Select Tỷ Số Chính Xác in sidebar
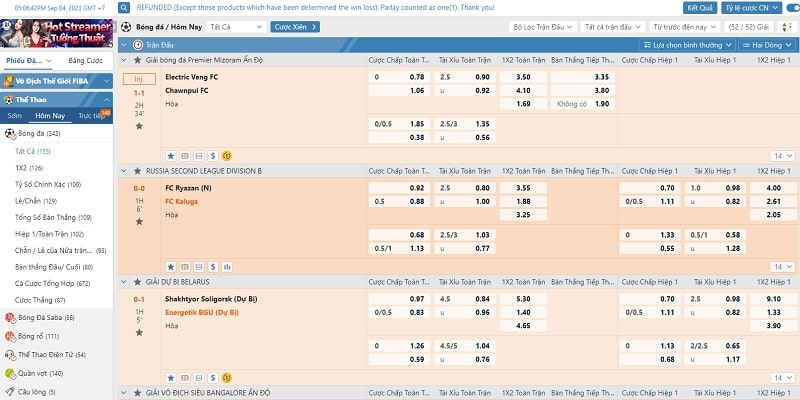This screenshot has width=800, height=400. (x=48, y=185)
